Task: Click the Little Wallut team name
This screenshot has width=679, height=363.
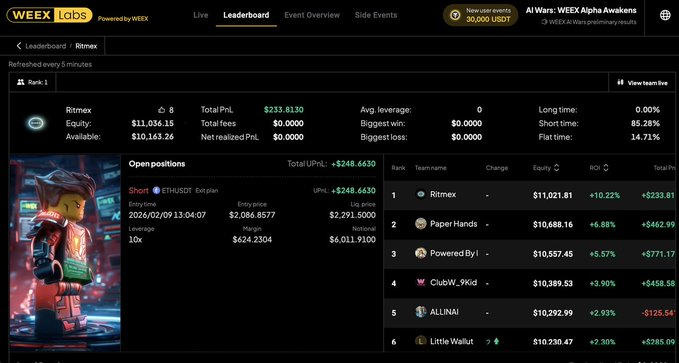Action: 452,341
